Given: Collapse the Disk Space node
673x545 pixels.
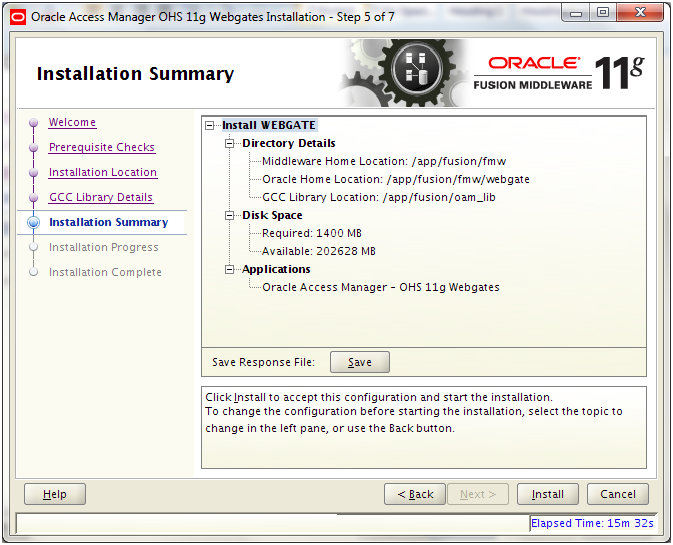Looking at the screenshot, I should point(230,215).
